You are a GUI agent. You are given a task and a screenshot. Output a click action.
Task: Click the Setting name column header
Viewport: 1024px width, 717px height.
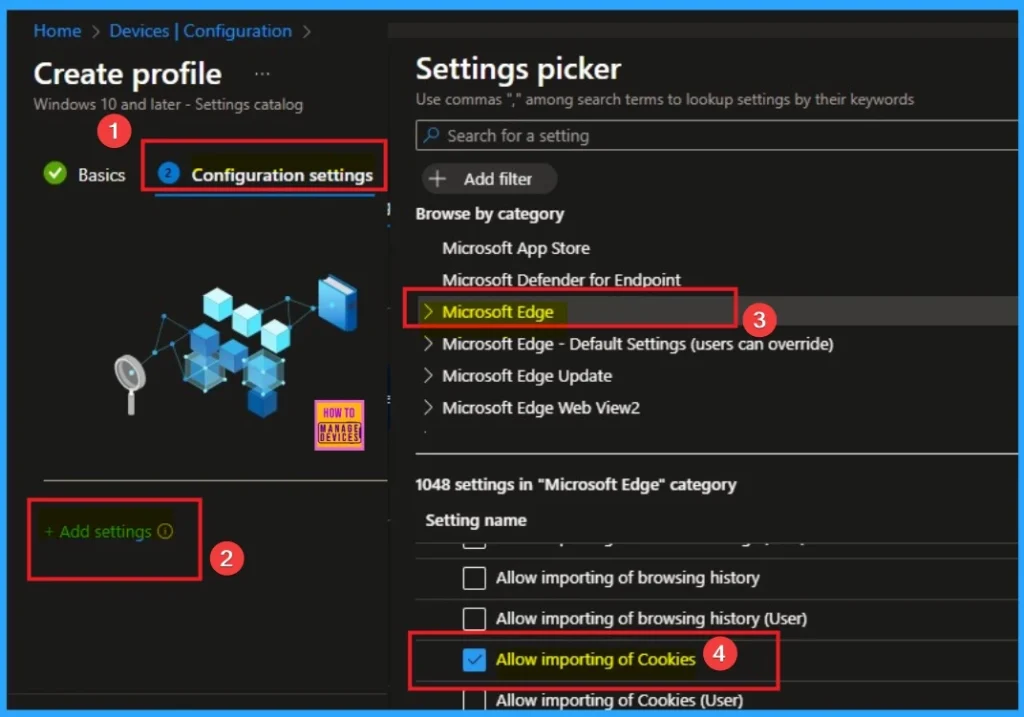pos(475,520)
